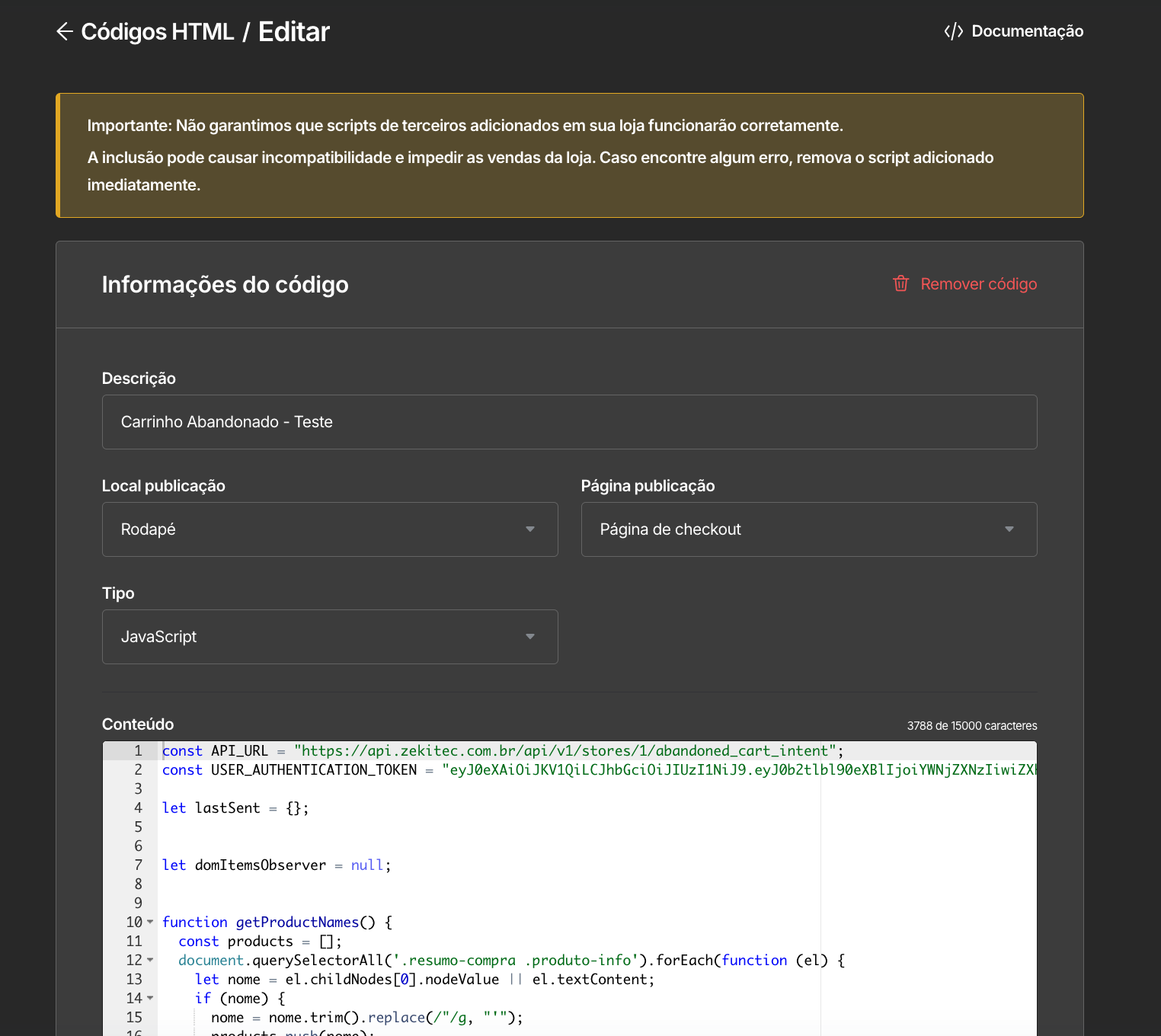1161x1036 pixels.
Task: Open the Local publicação dropdown showing Rodapé
Action: [x=330, y=529]
